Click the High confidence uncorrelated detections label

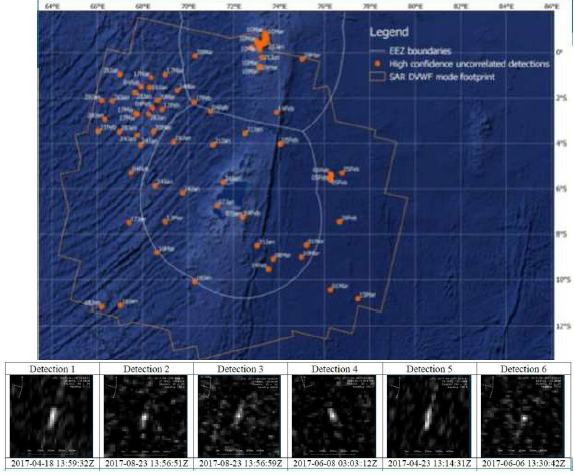point(469,64)
